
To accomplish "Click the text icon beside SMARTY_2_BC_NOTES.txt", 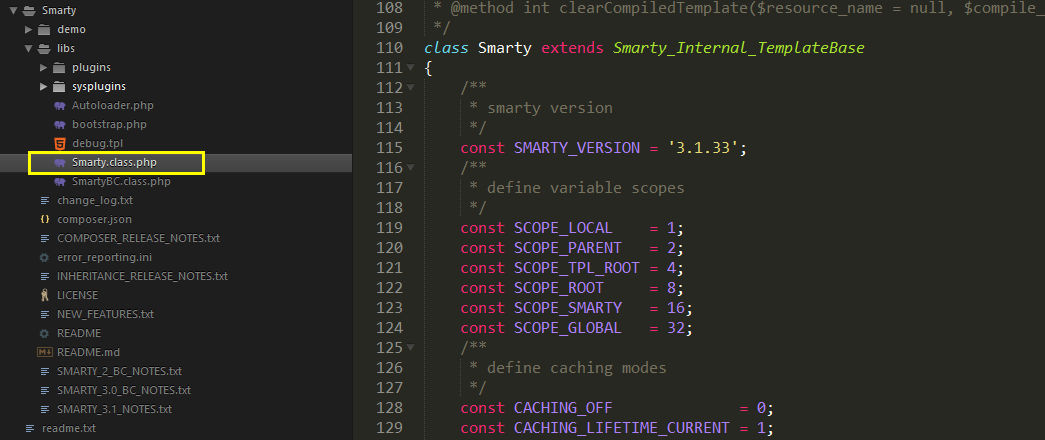I will [x=45, y=371].
